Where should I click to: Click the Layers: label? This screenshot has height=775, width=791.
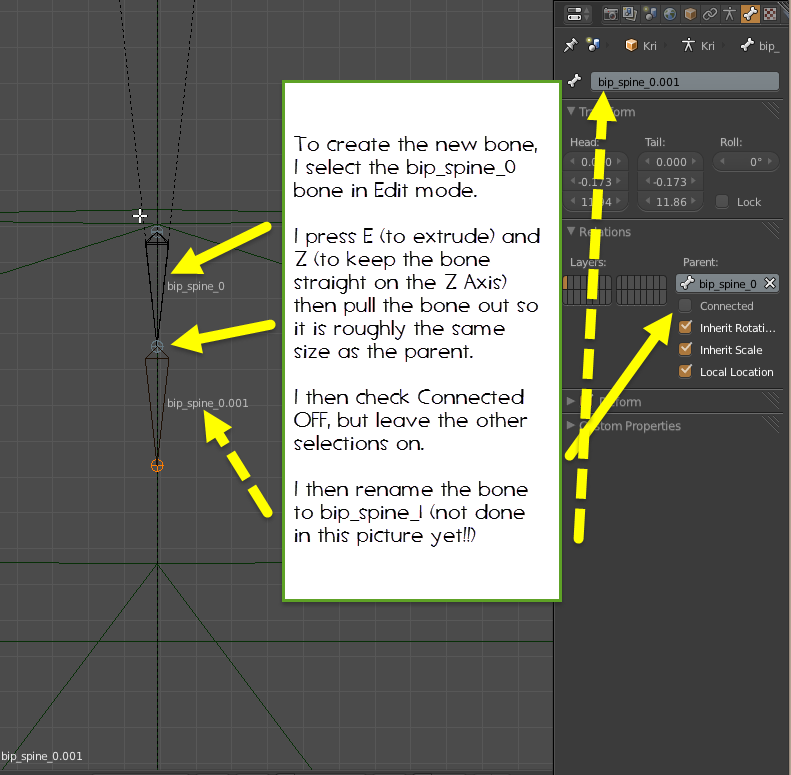coord(588,262)
